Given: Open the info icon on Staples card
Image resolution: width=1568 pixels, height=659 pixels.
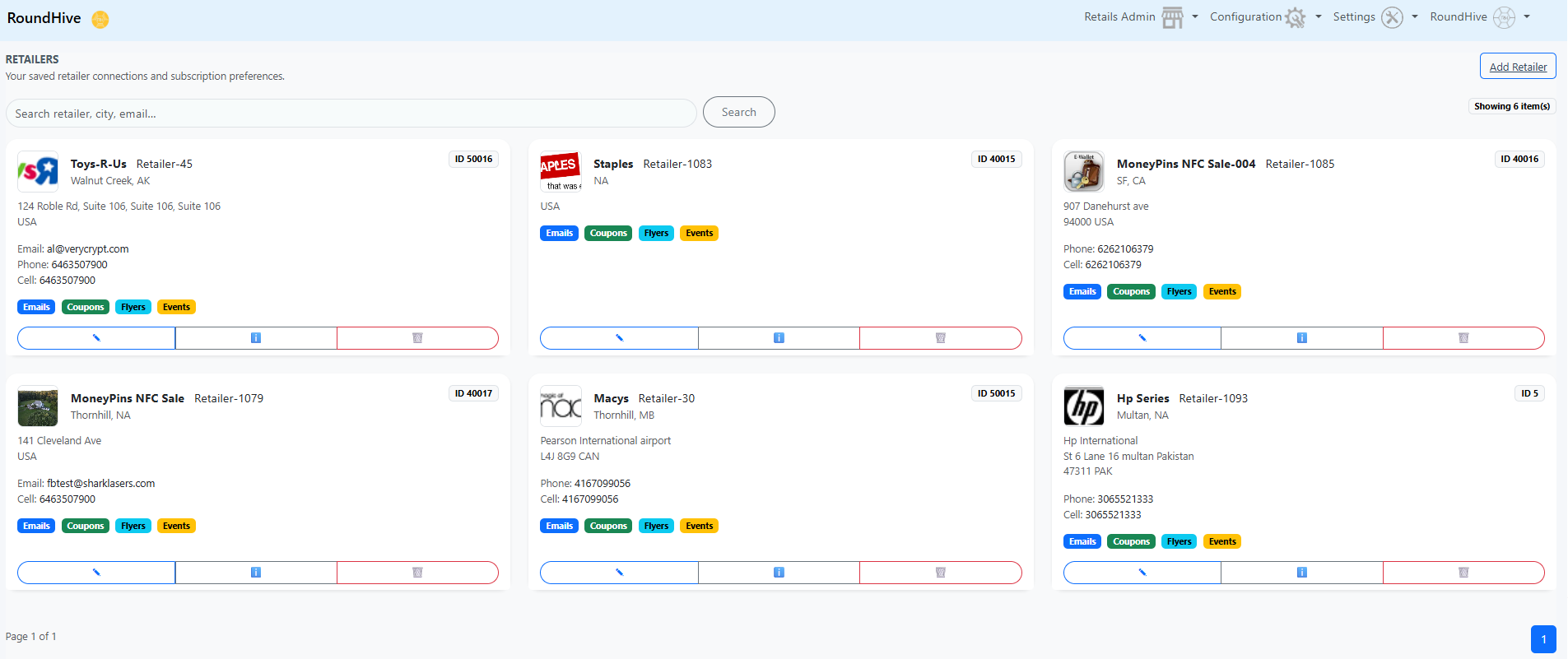Looking at the screenshot, I should pyautogui.click(x=779, y=338).
